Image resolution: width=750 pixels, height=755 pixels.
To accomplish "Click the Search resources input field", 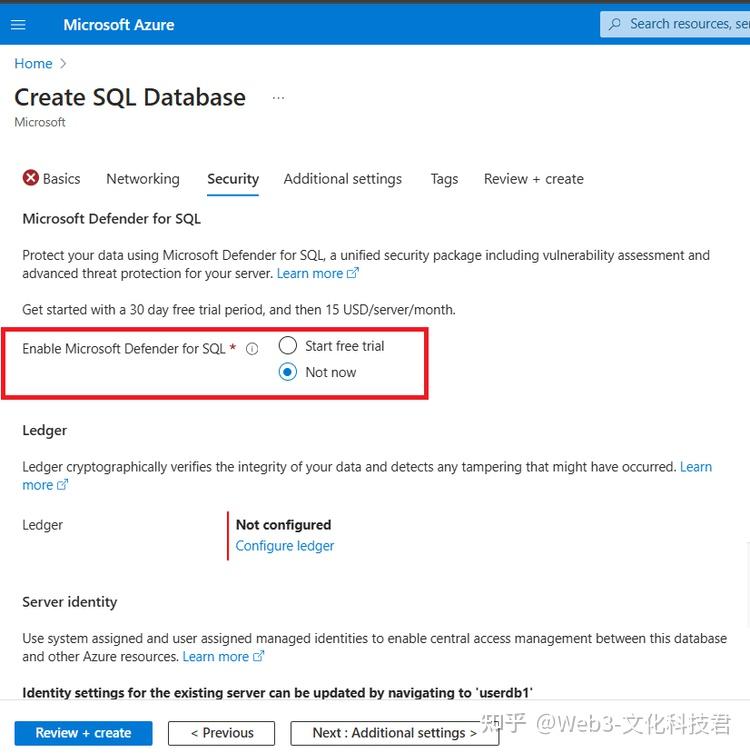I will tap(675, 24).
